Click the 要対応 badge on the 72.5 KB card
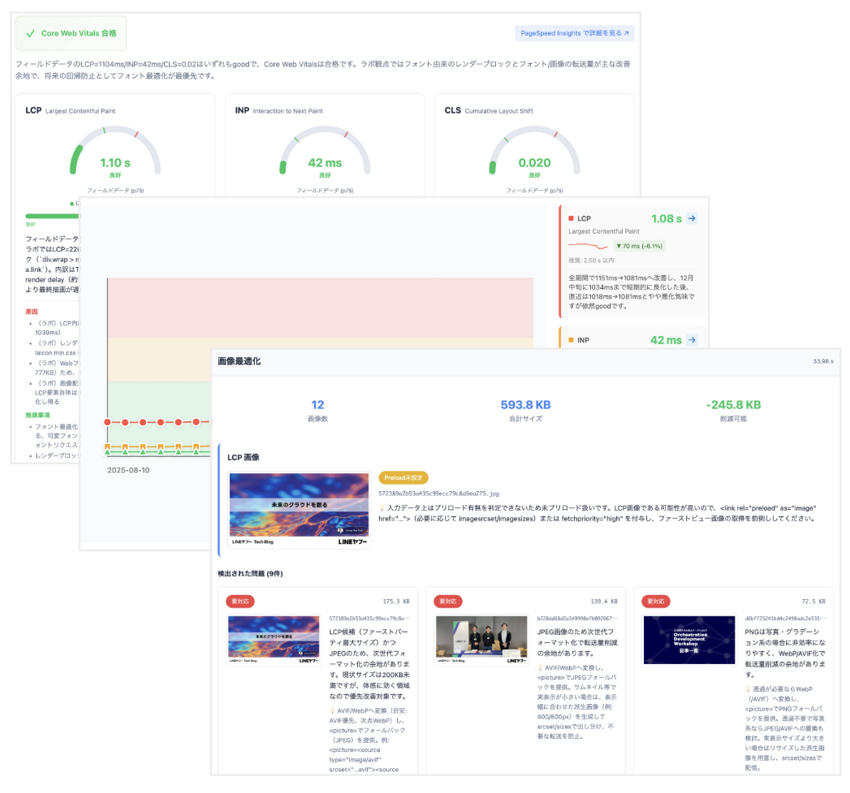 click(656, 601)
